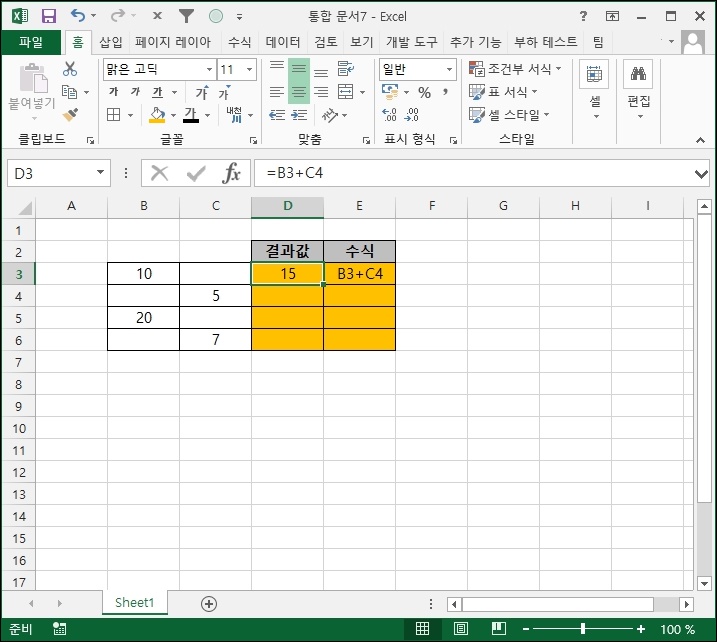Increase the cell indent
This screenshot has width=717, height=642.
(x=299, y=115)
